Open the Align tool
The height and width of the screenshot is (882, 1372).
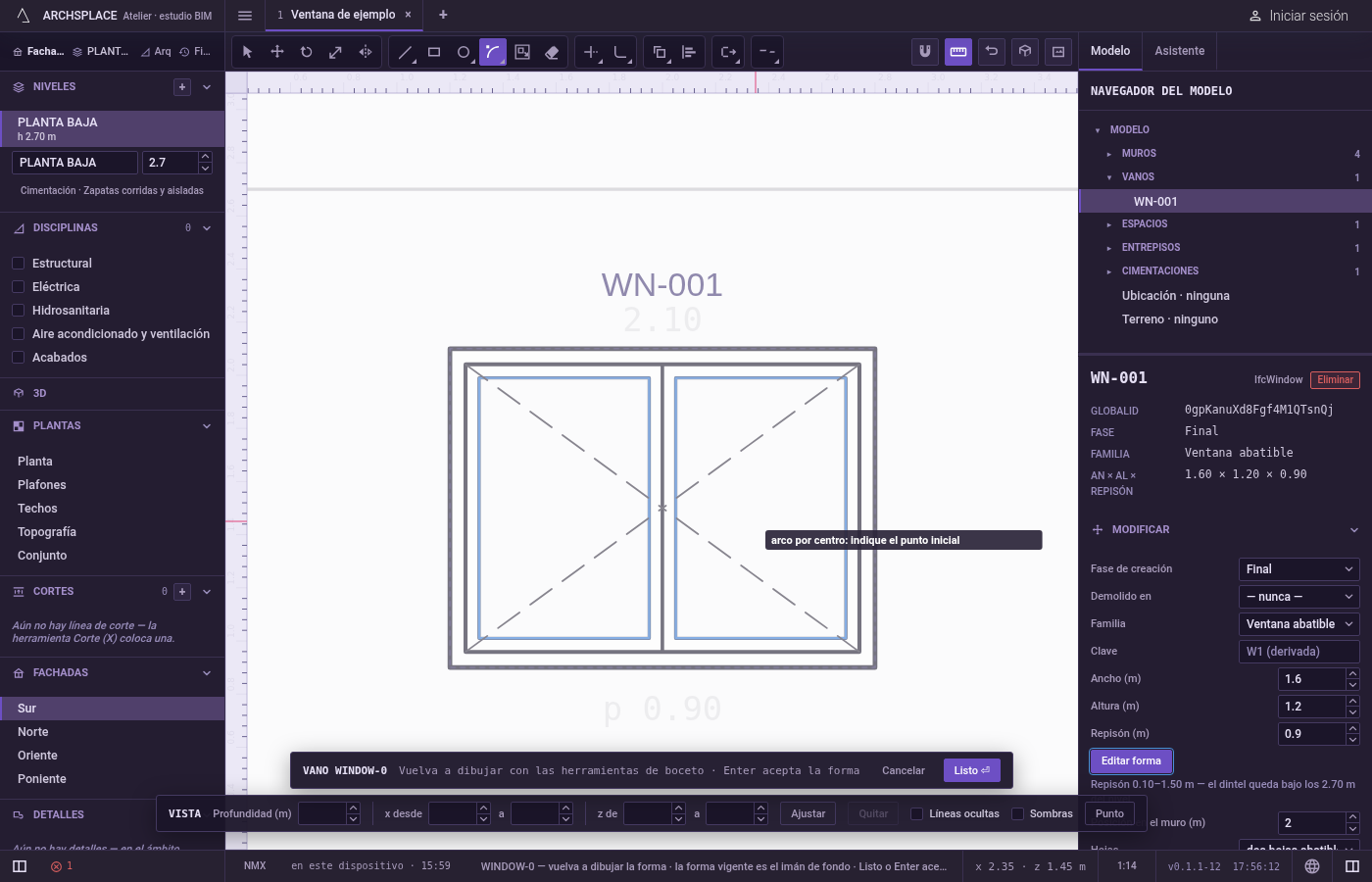[x=689, y=52]
